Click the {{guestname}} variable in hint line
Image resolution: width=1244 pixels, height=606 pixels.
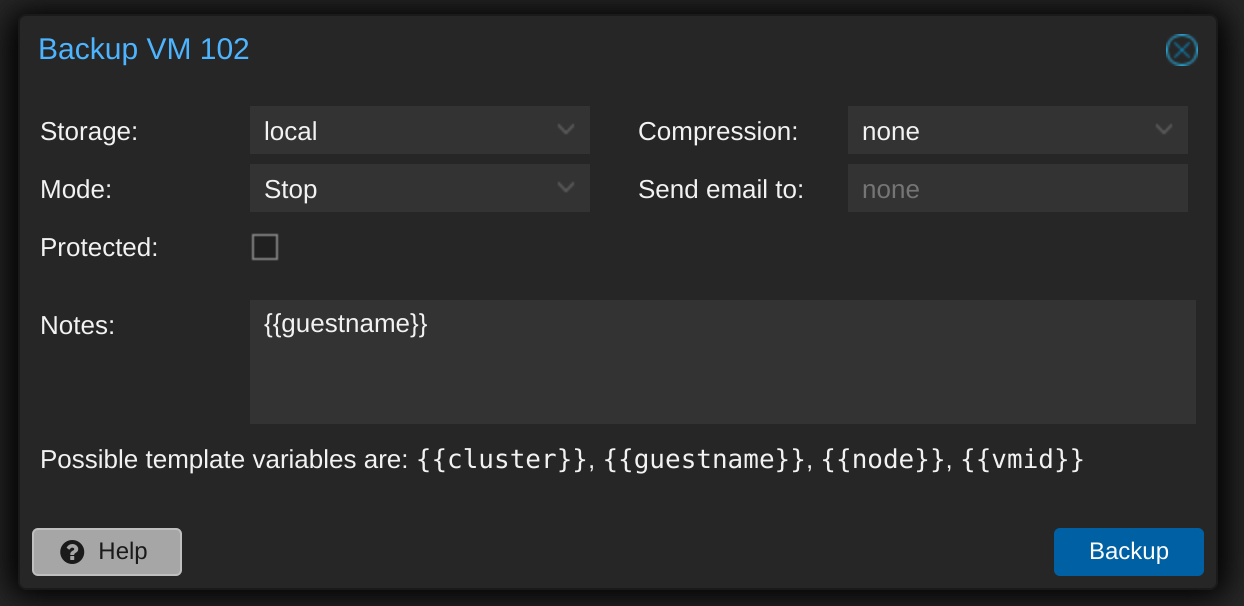click(704, 460)
